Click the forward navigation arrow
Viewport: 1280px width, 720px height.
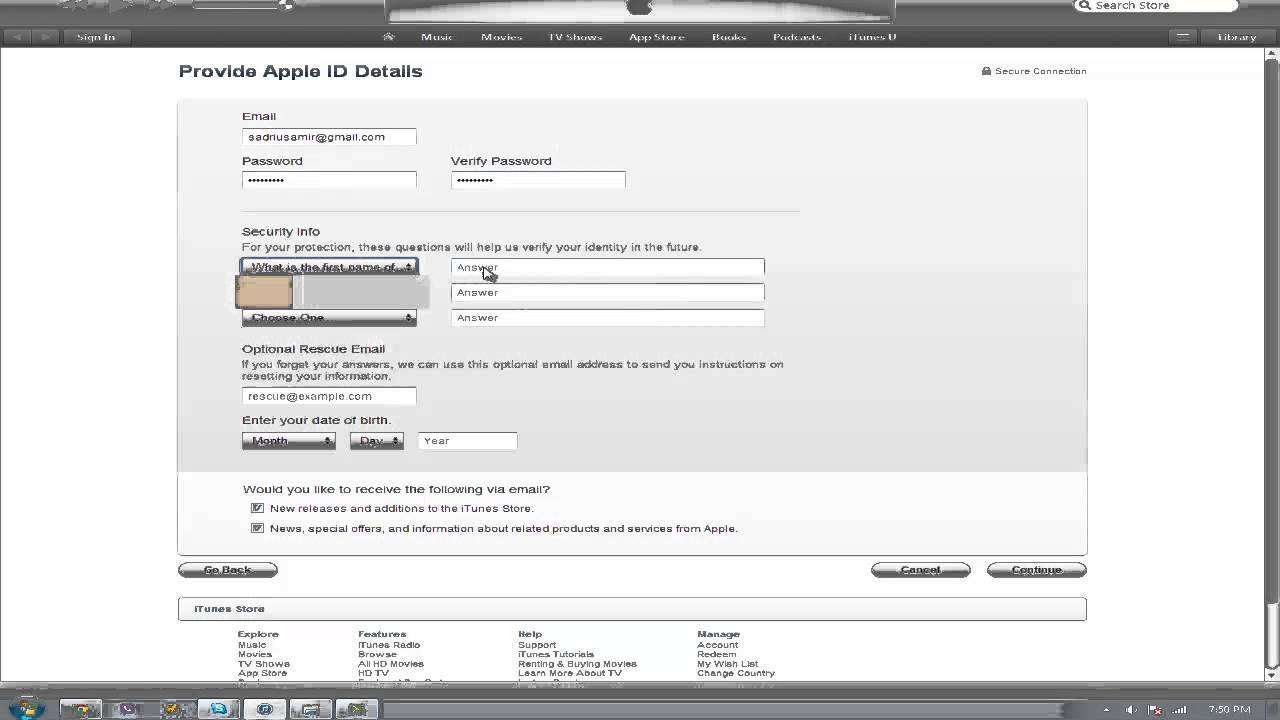(45, 37)
